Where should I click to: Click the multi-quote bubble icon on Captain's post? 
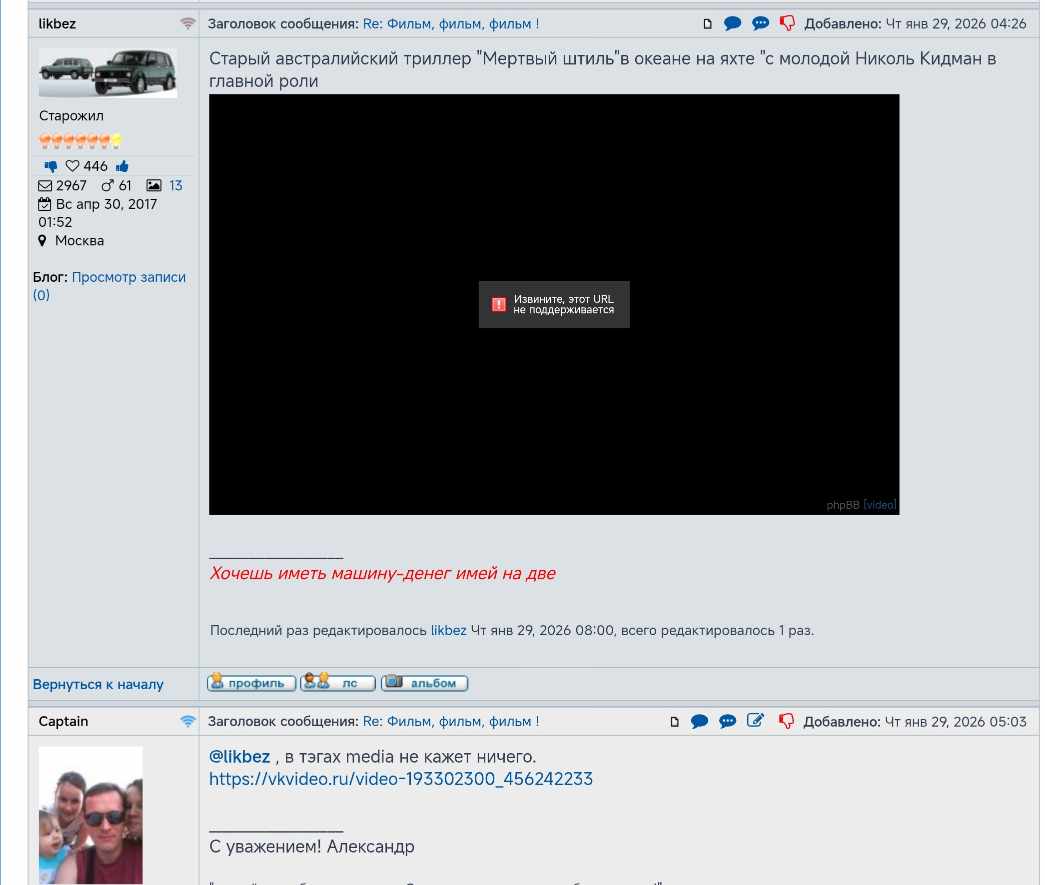727,721
